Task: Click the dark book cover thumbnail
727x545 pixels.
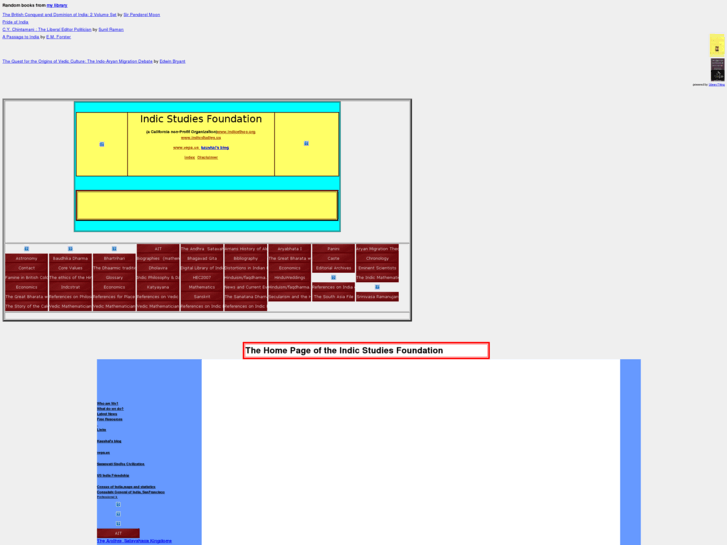Action: pos(717,70)
